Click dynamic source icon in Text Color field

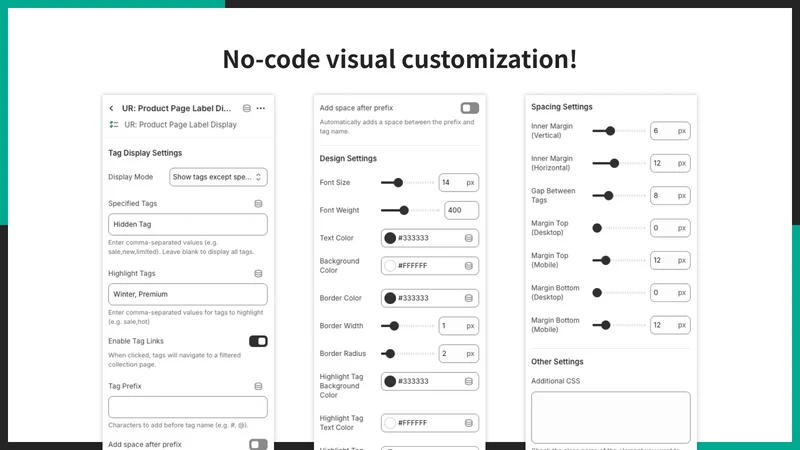click(x=468, y=238)
